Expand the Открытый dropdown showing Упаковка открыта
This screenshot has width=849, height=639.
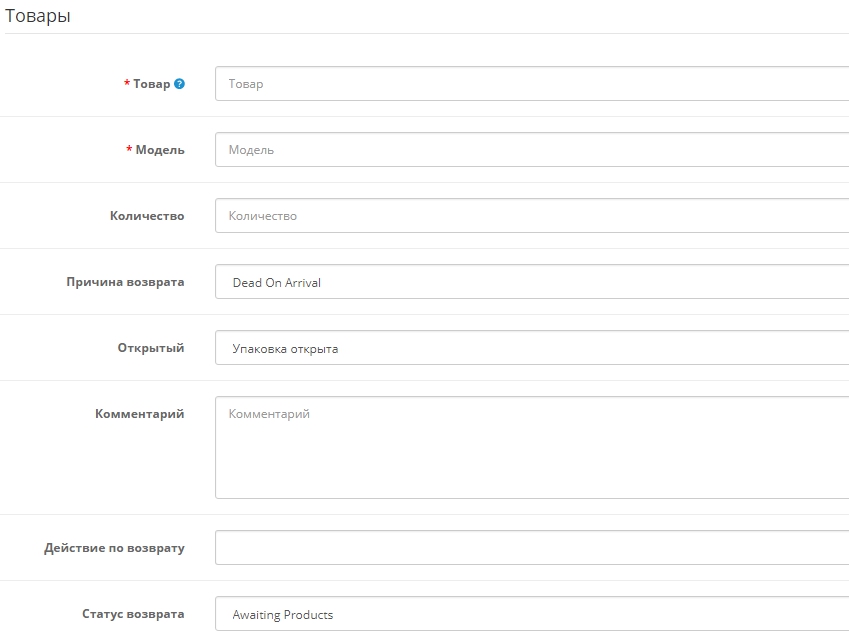point(531,348)
